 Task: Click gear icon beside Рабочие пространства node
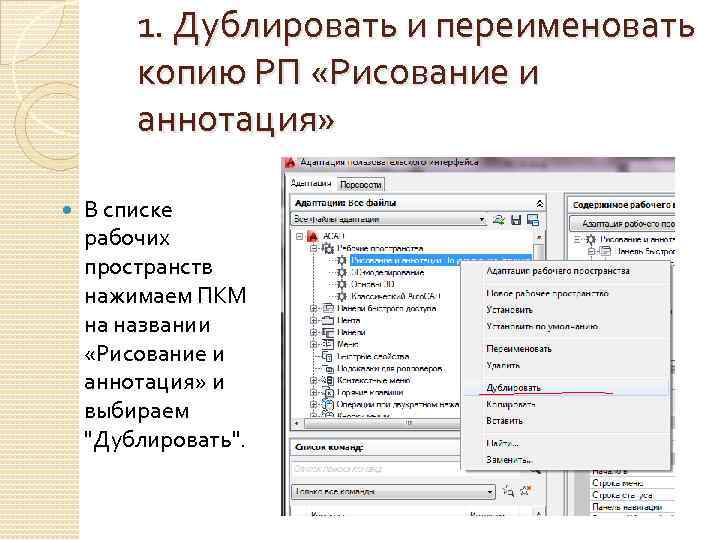(x=327, y=248)
